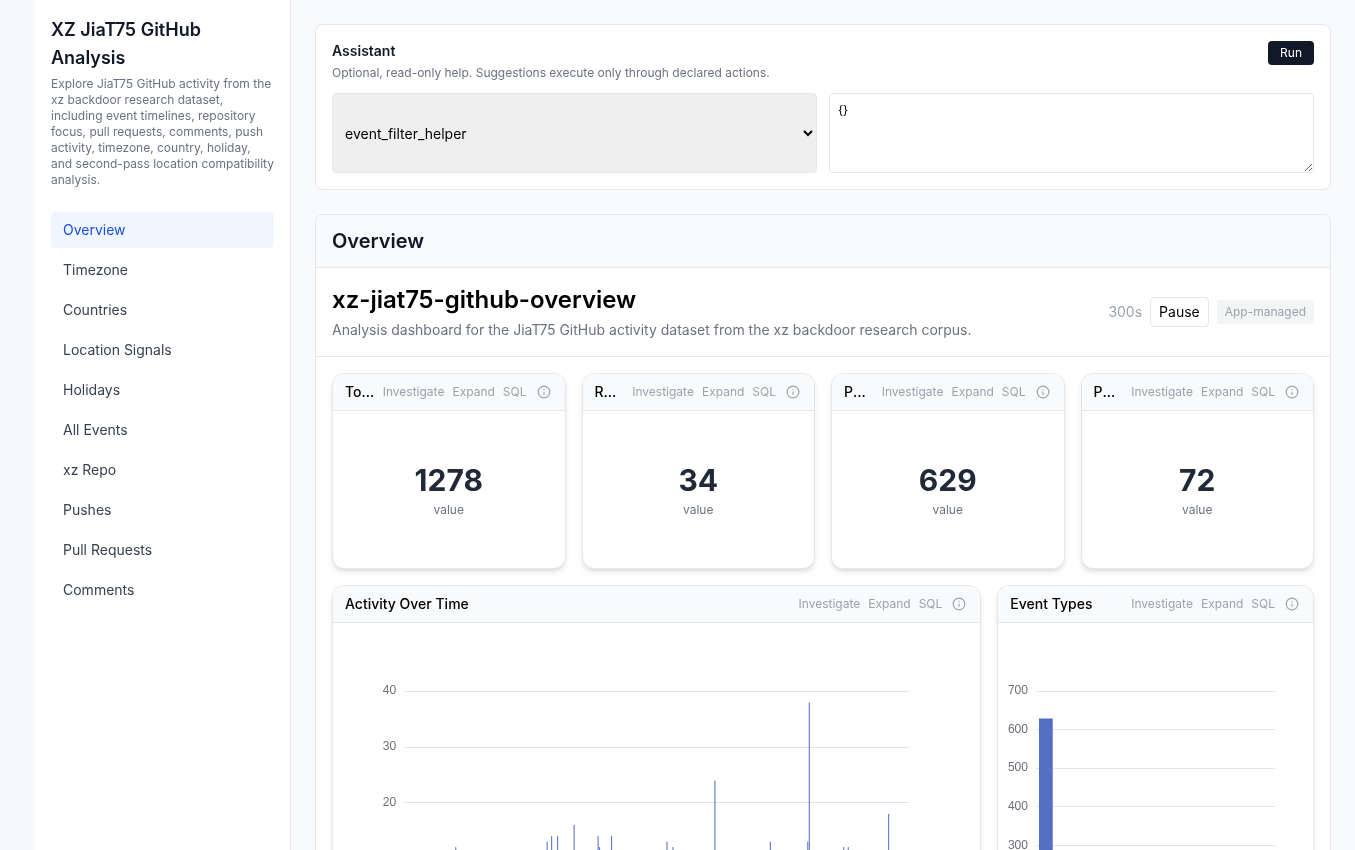Open the event_filter_helper action dropdown
The height and width of the screenshot is (850, 1355).
574,133
